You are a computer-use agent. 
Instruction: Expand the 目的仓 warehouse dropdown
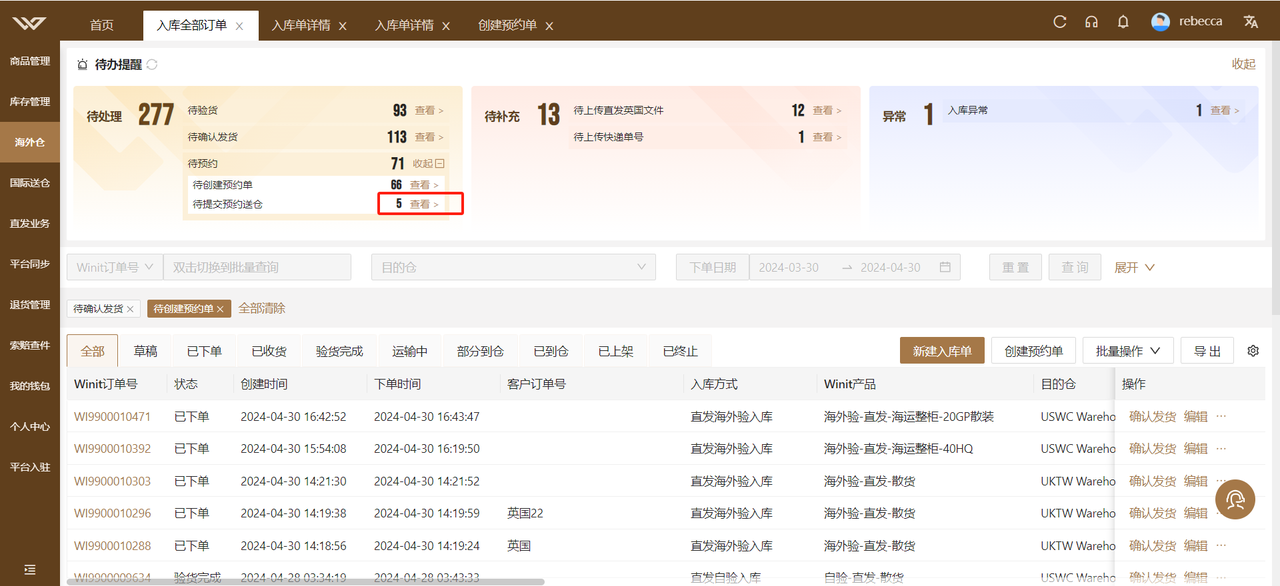pyautogui.click(x=513, y=267)
